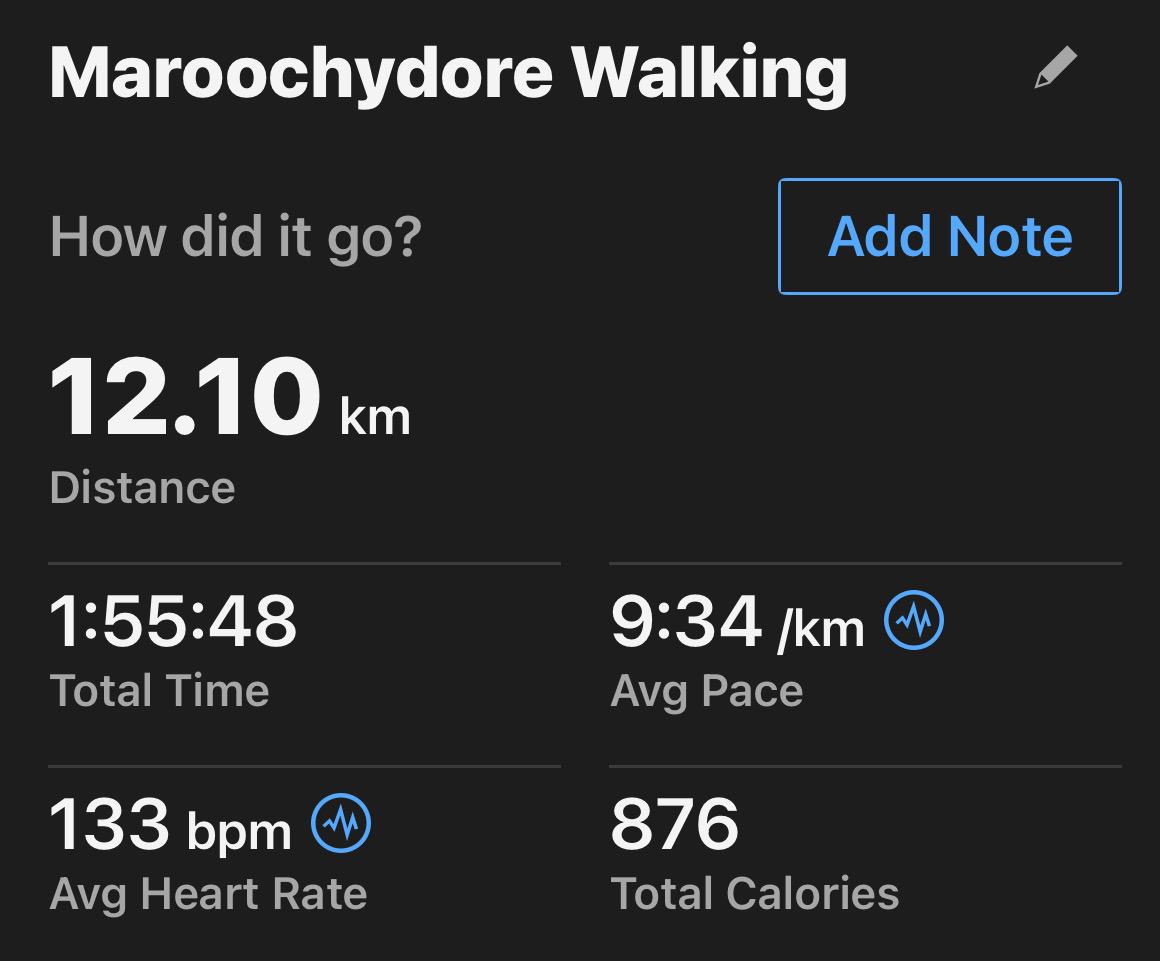Click the Add Note button
Image resolution: width=1160 pixels, height=961 pixels.
(x=950, y=237)
